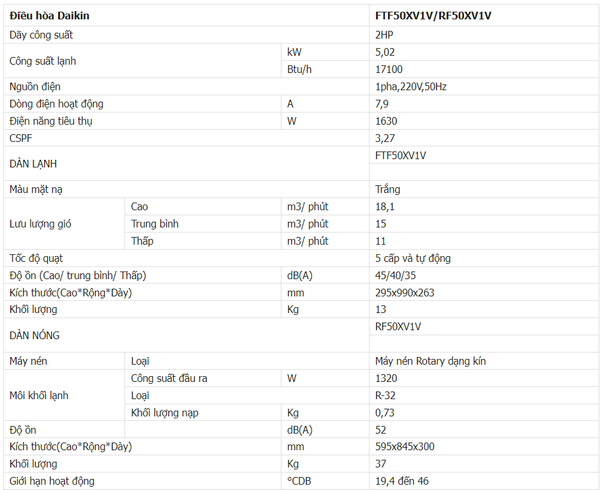Screen dimensions: 600x490
Task: Click the 'Công suất lạnh' label
Action: [43, 60]
